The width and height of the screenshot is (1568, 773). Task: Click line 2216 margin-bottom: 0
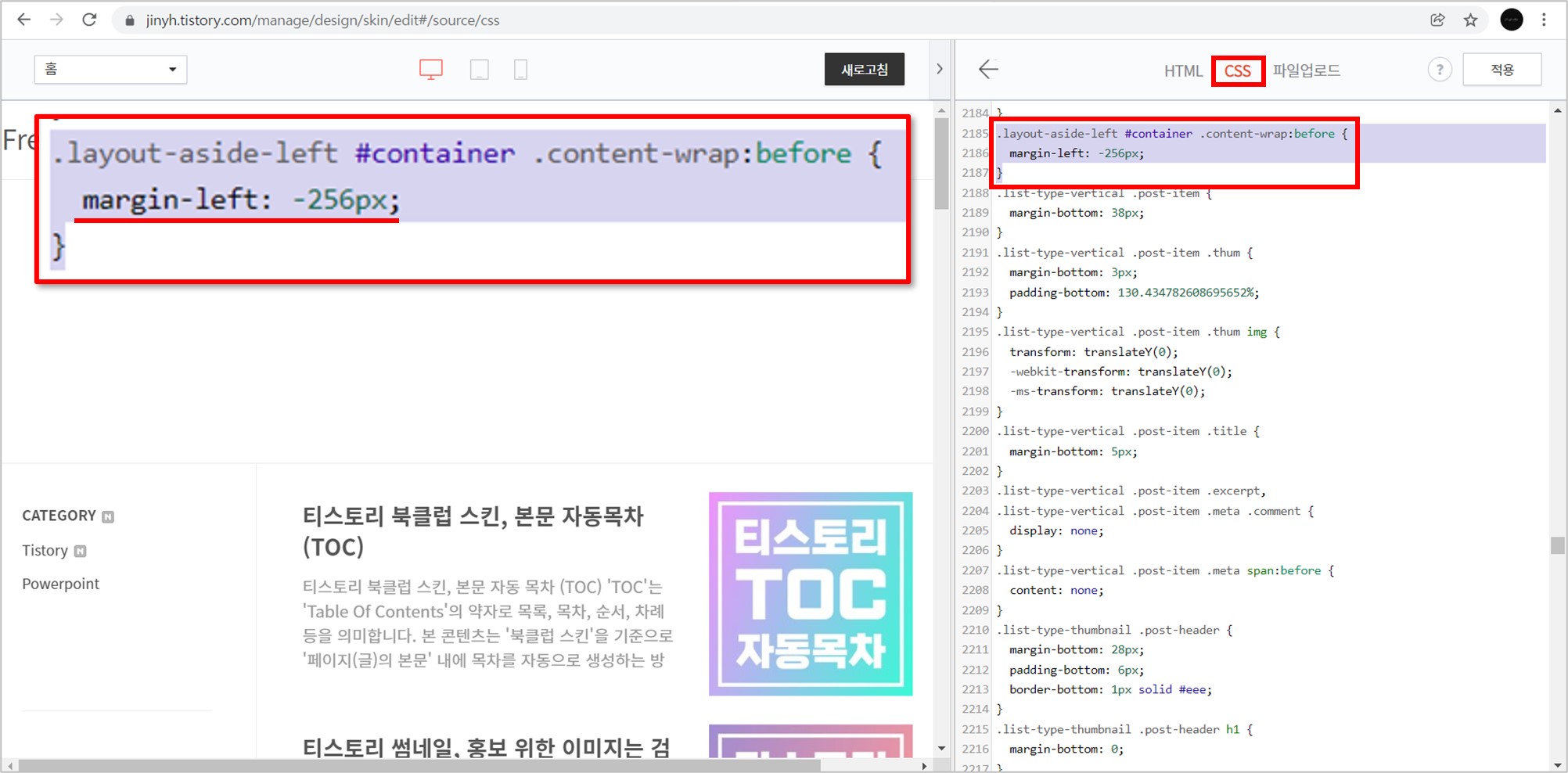[x=1066, y=749]
